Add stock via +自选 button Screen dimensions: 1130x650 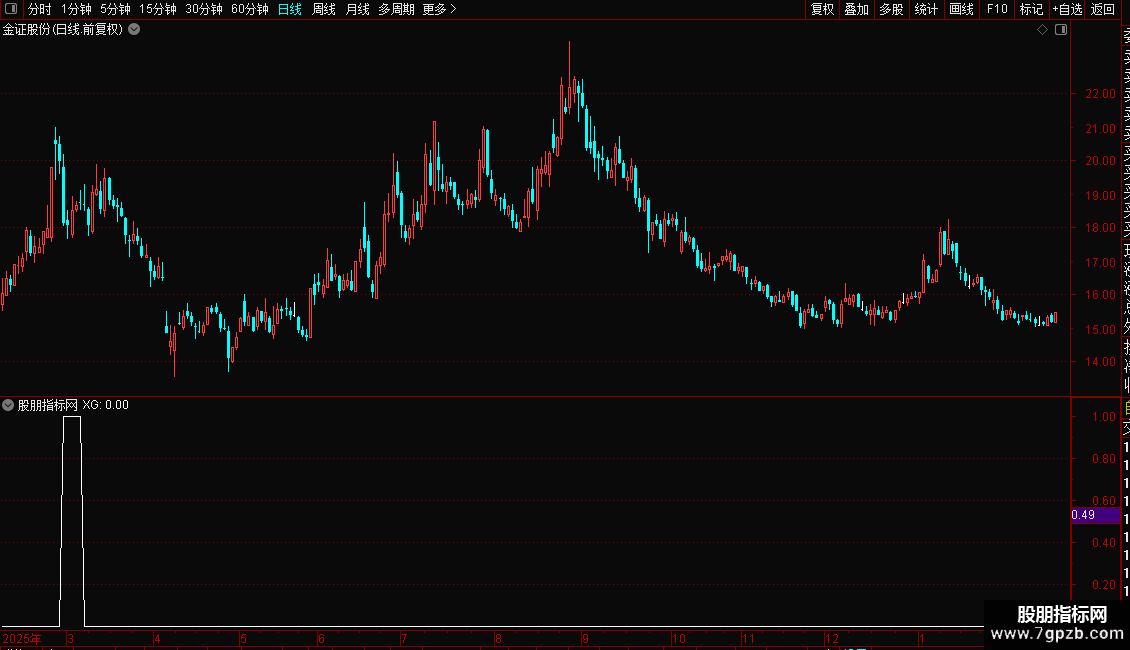[x=1067, y=9]
